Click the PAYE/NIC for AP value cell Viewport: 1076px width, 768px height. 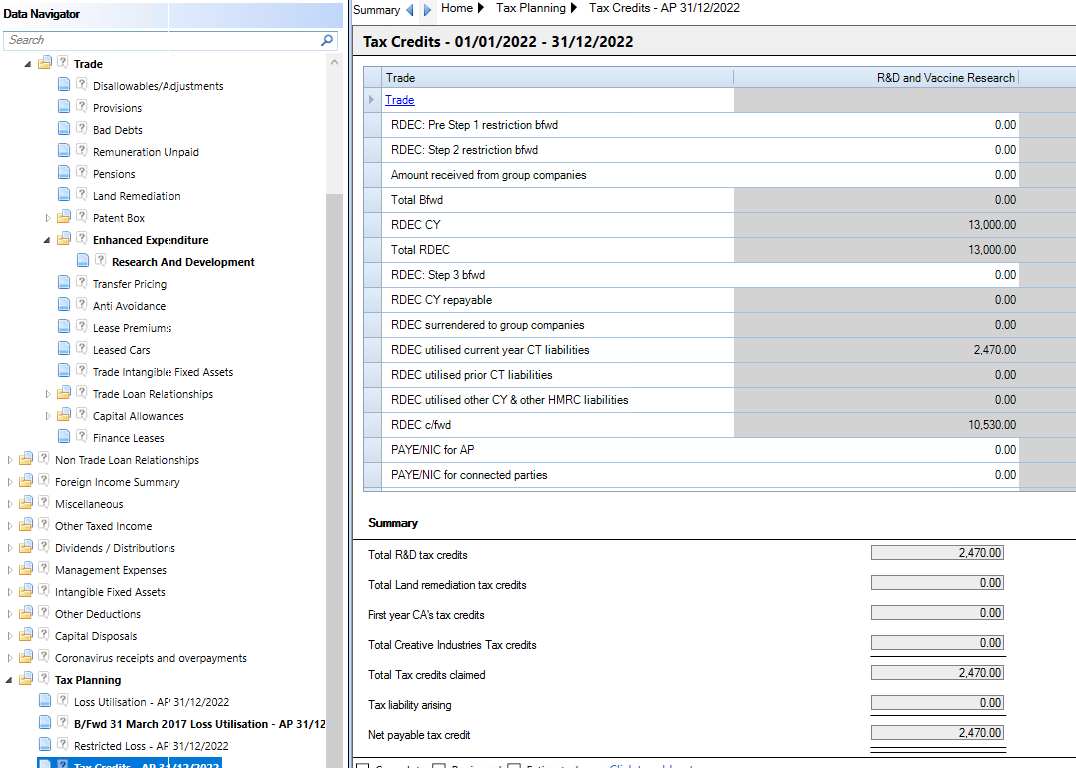click(x=876, y=450)
